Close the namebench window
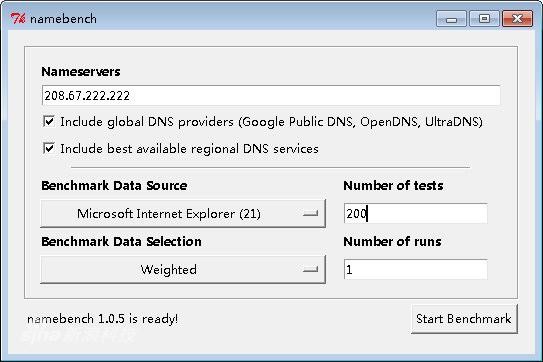This screenshot has width=543, height=362. (x=517, y=19)
